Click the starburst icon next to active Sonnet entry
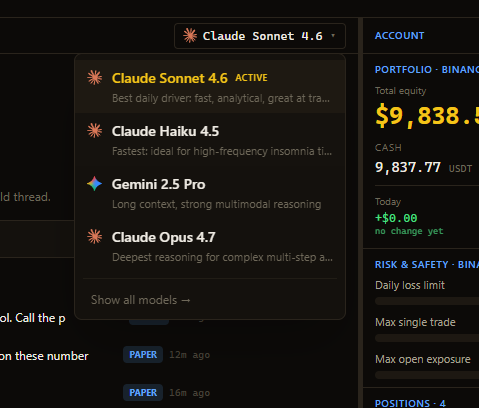This screenshot has width=479, height=408. click(x=95, y=78)
